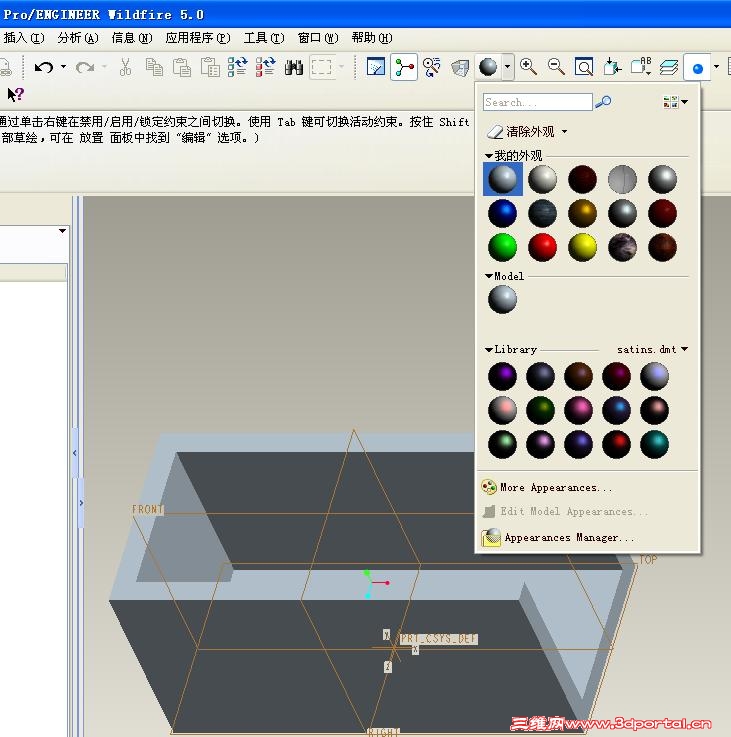Open the Find binoculars tool
The width and height of the screenshot is (731, 737).
coord(294,67)
